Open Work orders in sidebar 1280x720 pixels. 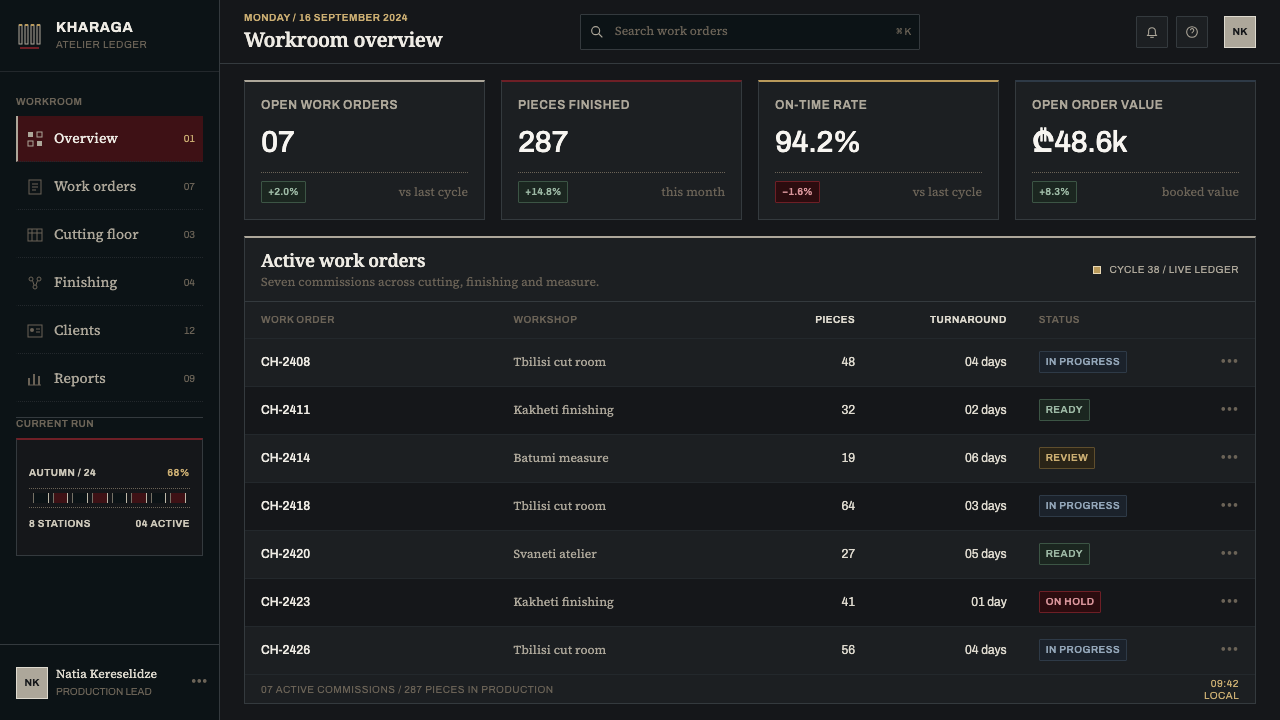pyautogui.click(x=110, y=186)
